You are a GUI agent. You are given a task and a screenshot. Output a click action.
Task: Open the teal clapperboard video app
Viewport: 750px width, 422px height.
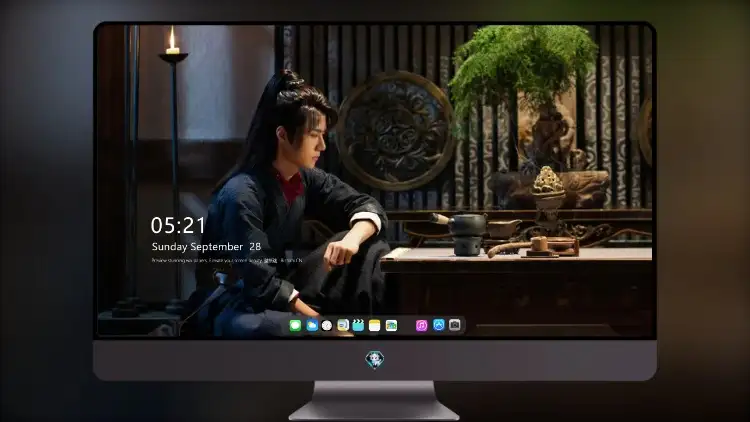pos(358,325)
